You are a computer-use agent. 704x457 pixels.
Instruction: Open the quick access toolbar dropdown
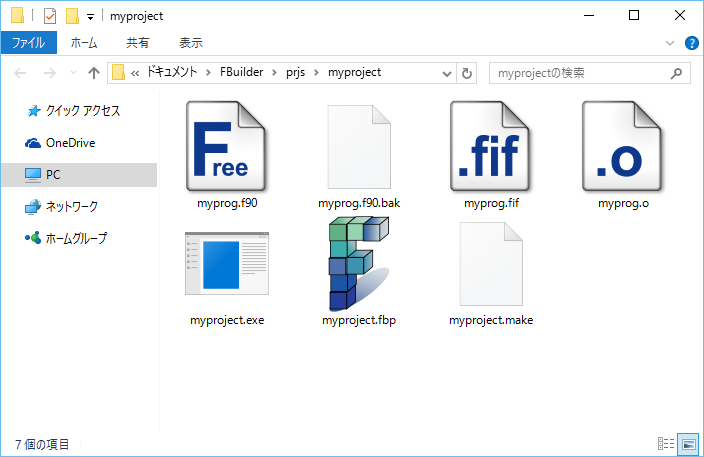point(90,17)
